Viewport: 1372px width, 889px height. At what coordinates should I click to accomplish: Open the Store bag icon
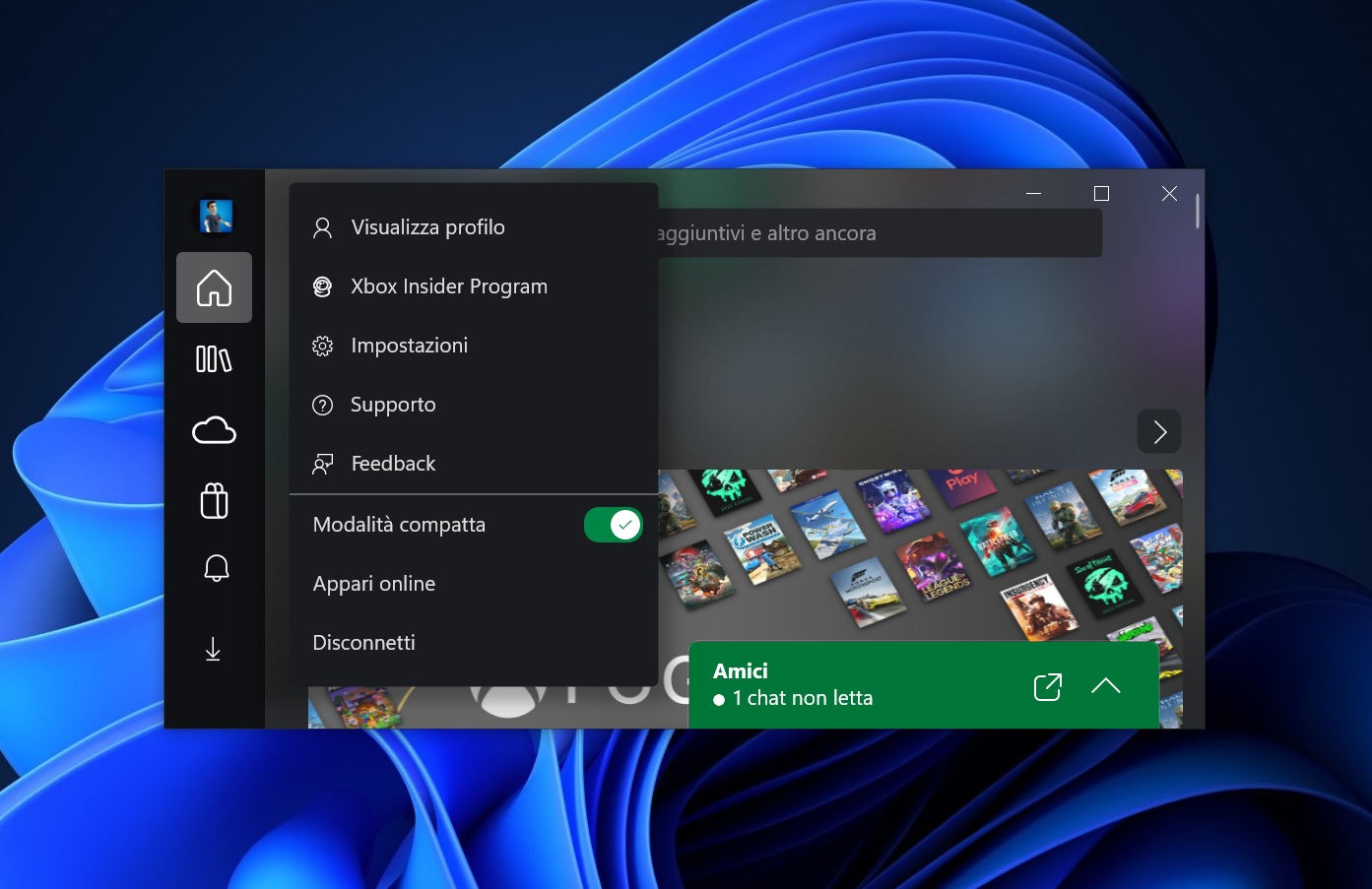coord(214,500)
